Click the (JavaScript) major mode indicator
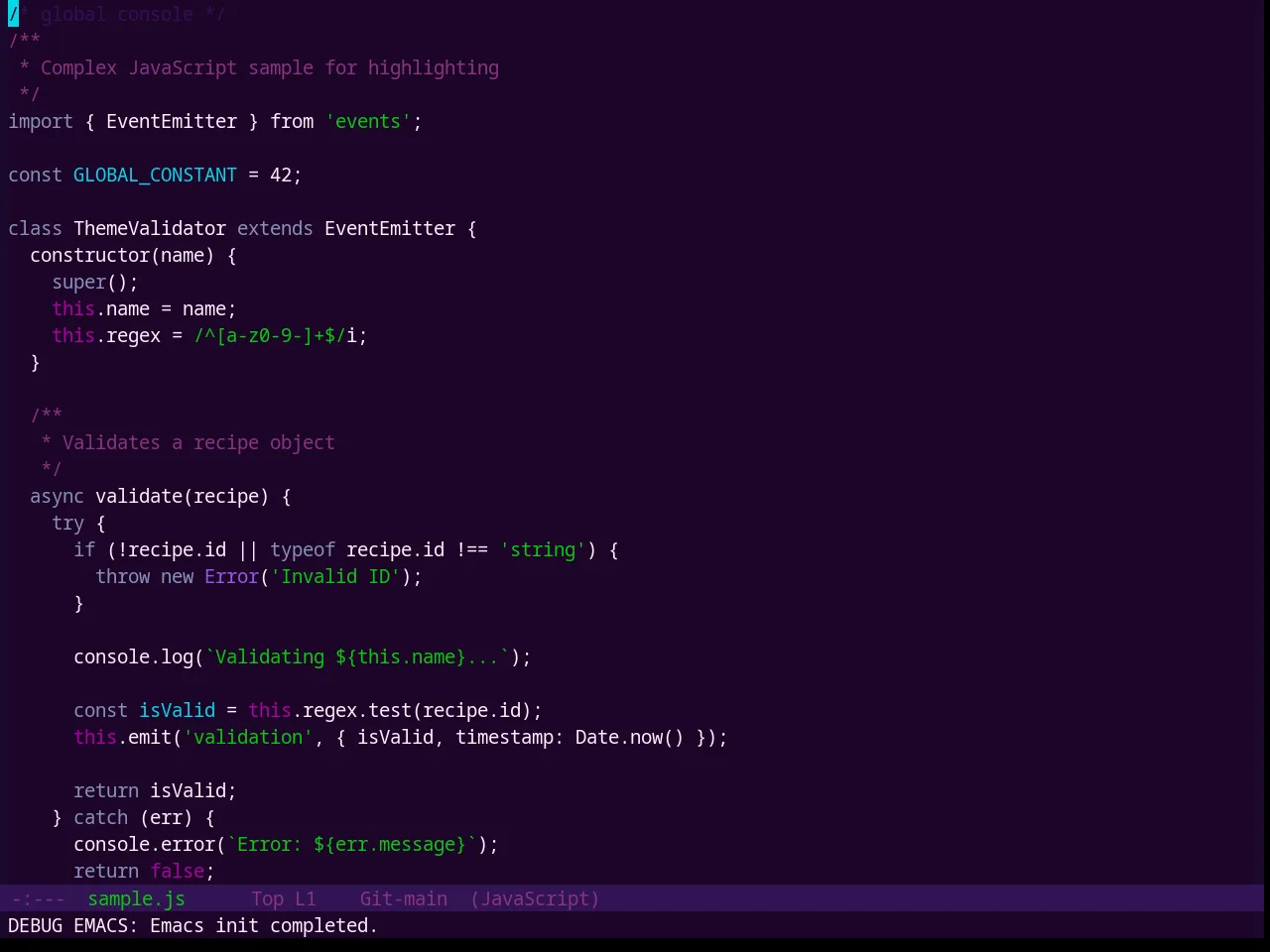This screenshot has height=952, width=1270. pos(535,898)
